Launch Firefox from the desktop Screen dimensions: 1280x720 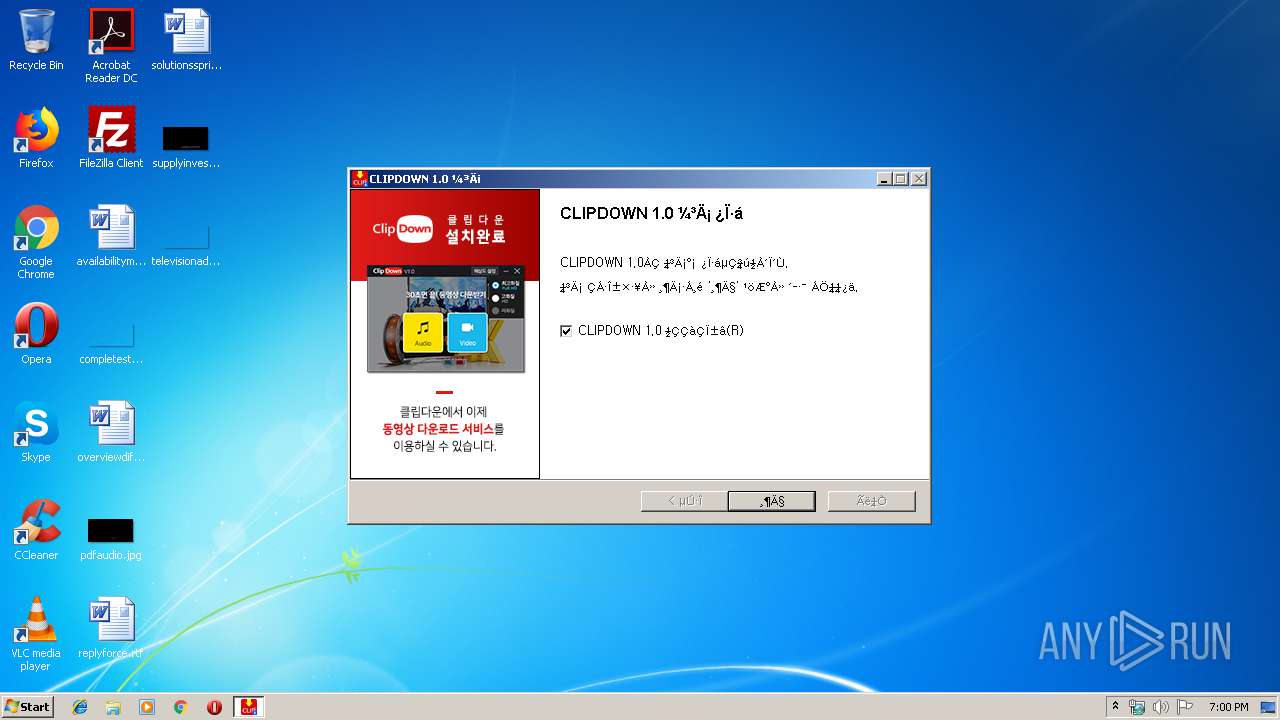pos(36,139)
